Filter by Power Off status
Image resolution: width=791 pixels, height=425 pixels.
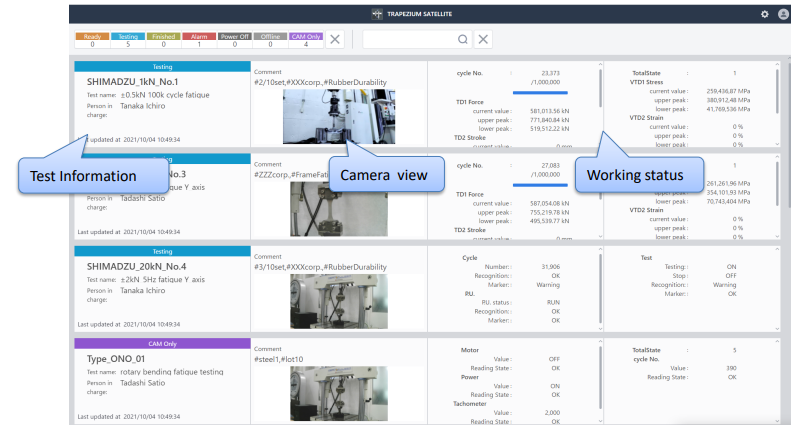(234, 40)
